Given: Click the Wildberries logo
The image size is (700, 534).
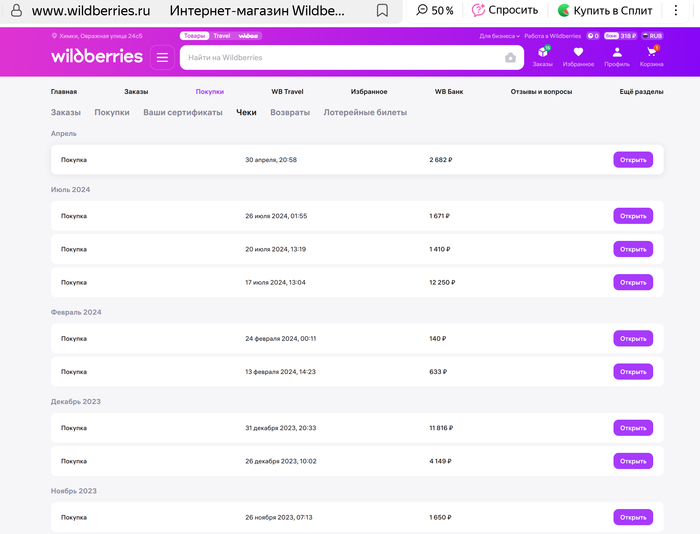Looking at the screenshot, I should point(97,57).
